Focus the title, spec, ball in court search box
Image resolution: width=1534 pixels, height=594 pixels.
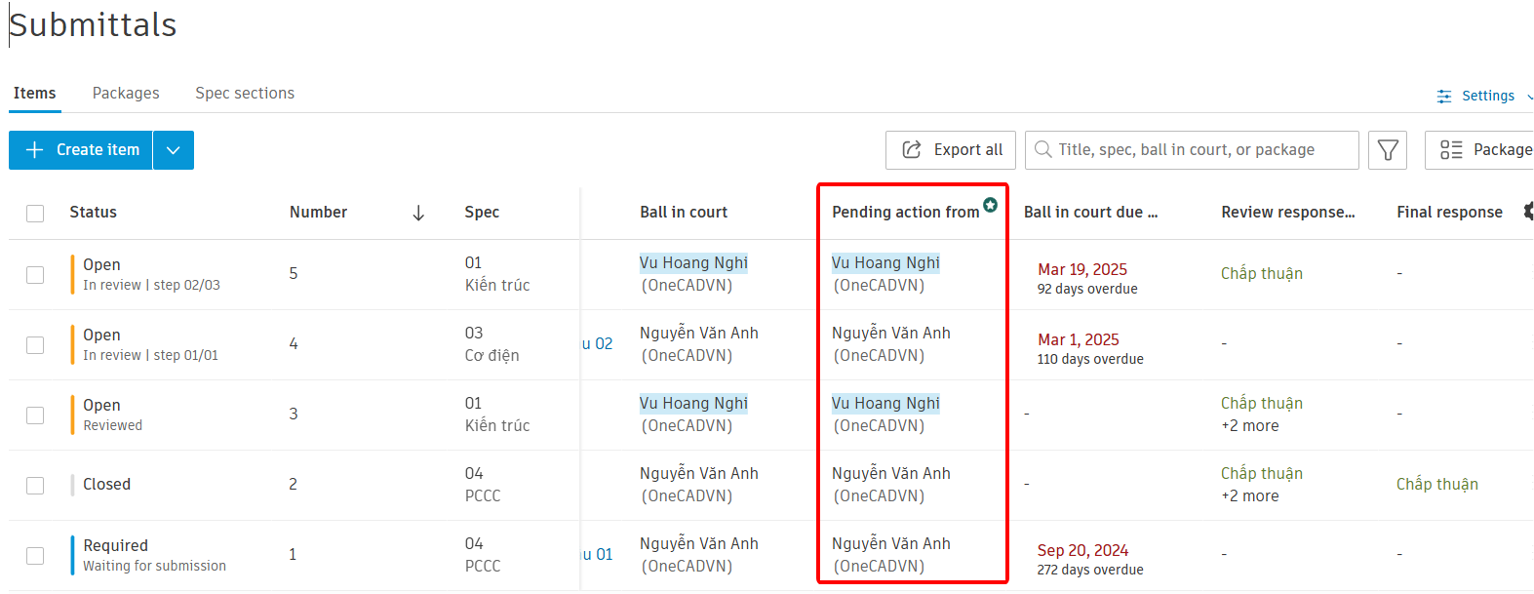[1192, 150]
